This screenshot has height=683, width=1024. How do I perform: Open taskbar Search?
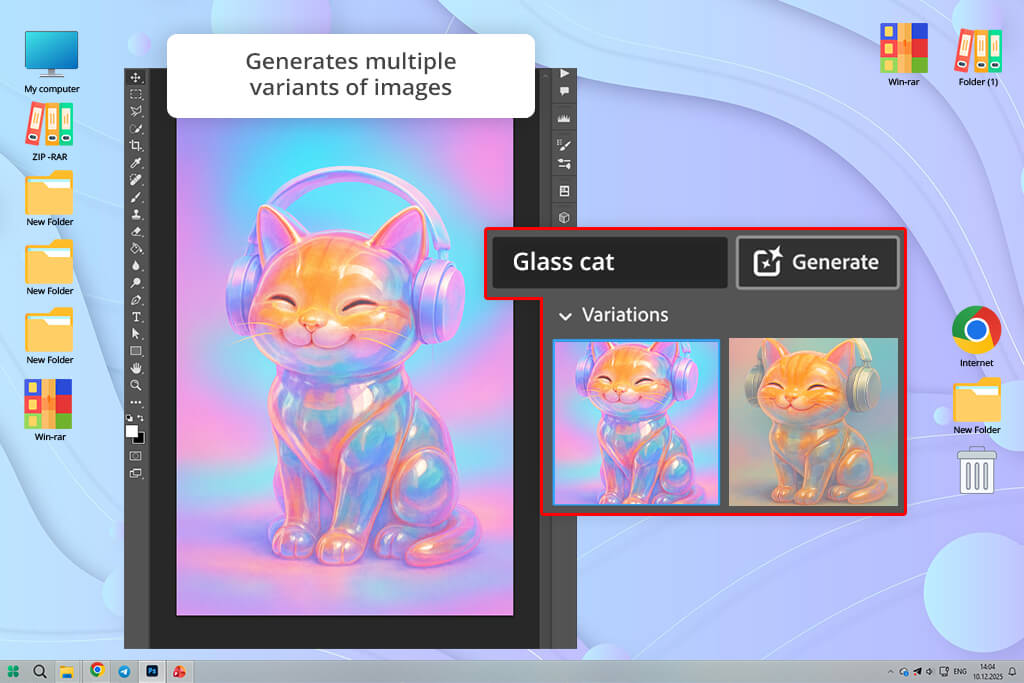coord(40,671)
